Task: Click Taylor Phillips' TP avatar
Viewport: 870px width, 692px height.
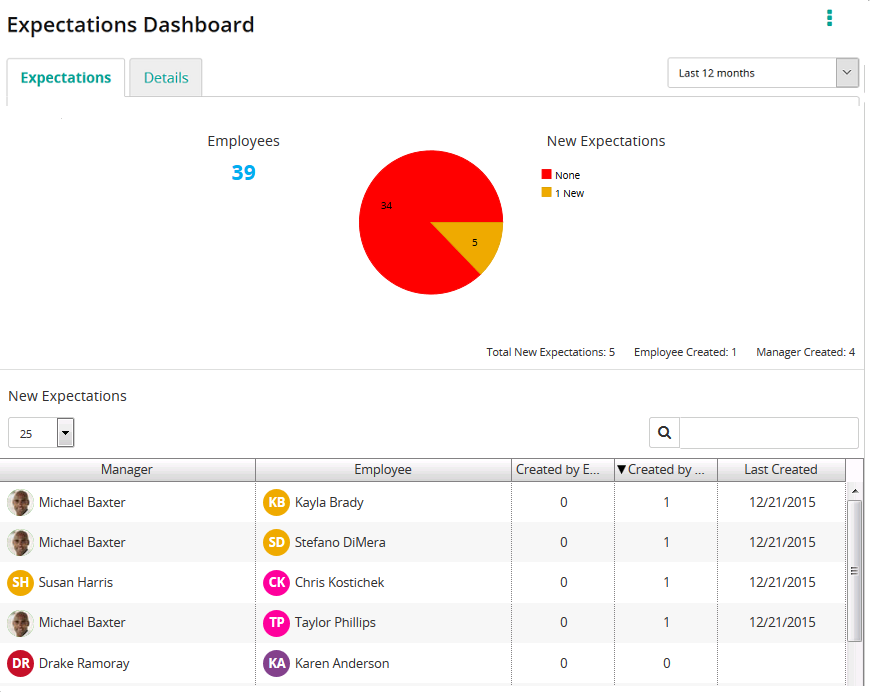Action: (276, 623)
